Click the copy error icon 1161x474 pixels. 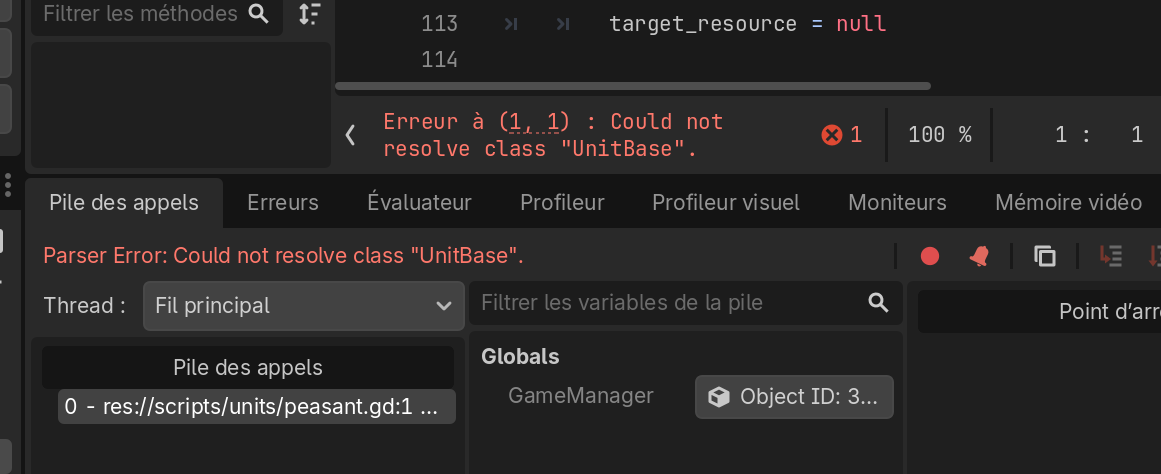[x=1045, y=256]
